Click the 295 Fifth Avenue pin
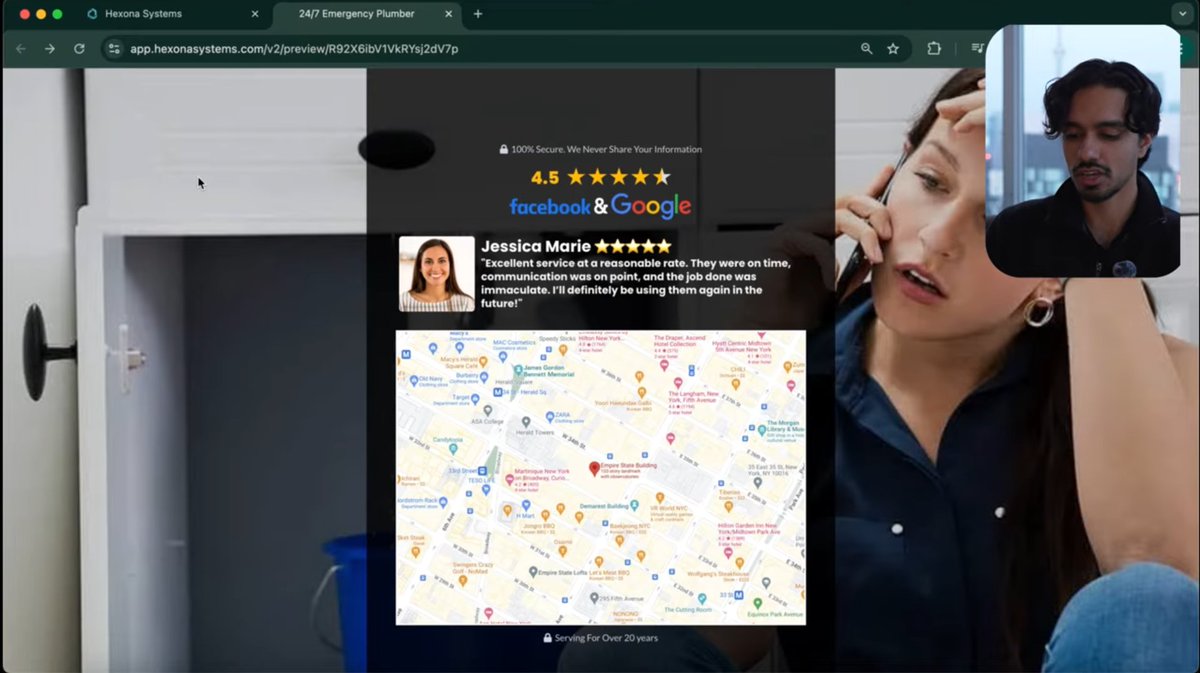The image size is (1200, 673). [x=592, y=598]
